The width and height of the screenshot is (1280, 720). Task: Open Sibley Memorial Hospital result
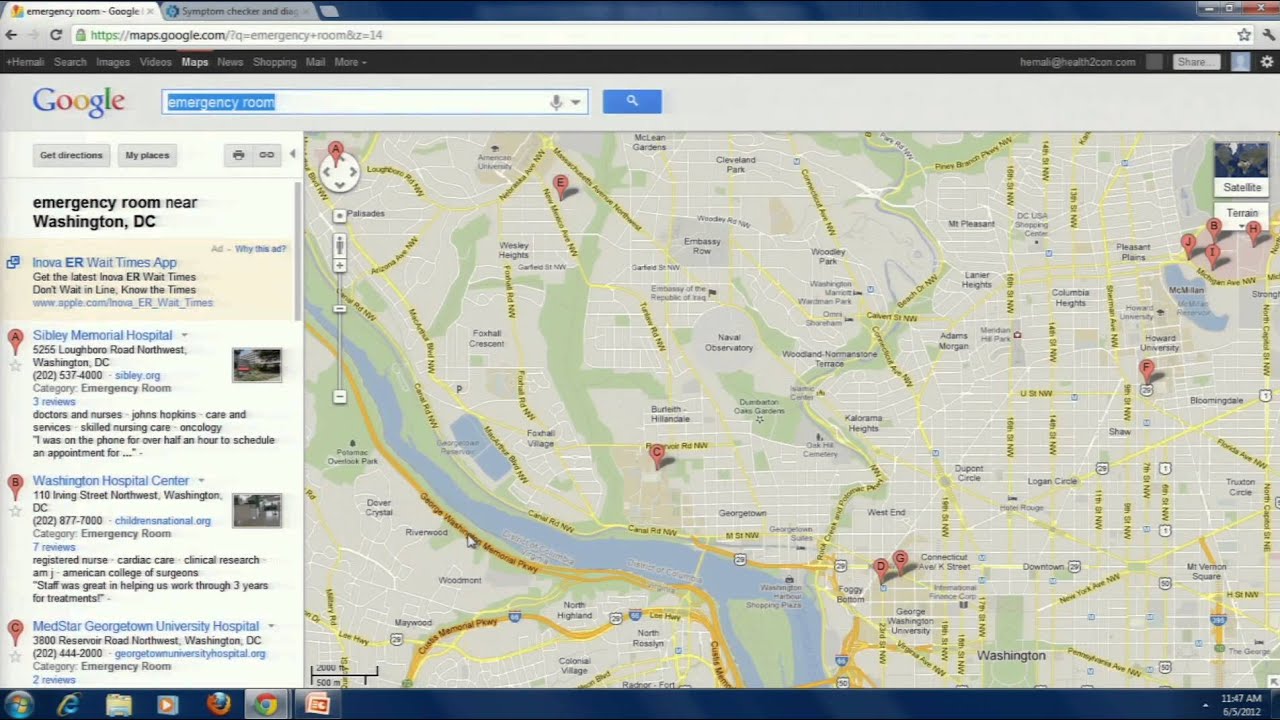pos(102,335)
